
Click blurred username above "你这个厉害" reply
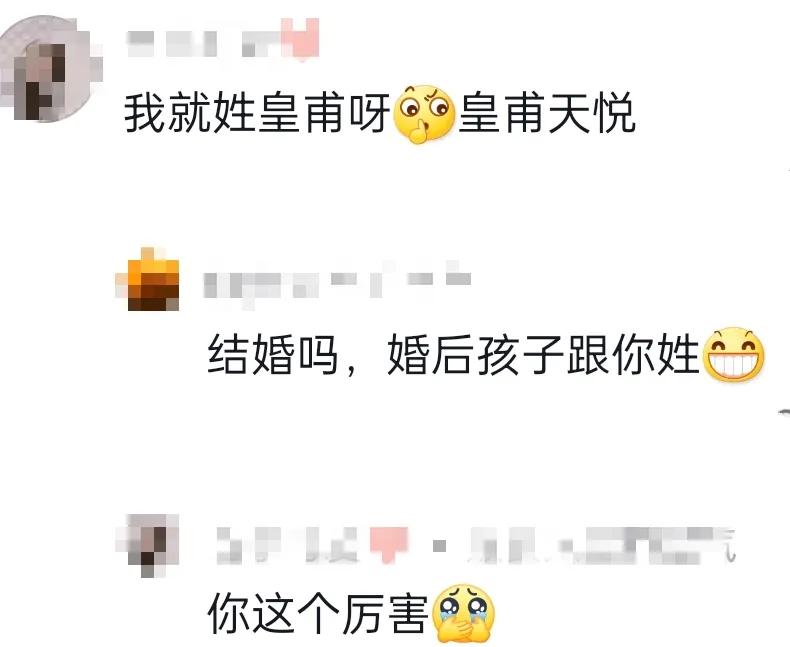(287, 545)
